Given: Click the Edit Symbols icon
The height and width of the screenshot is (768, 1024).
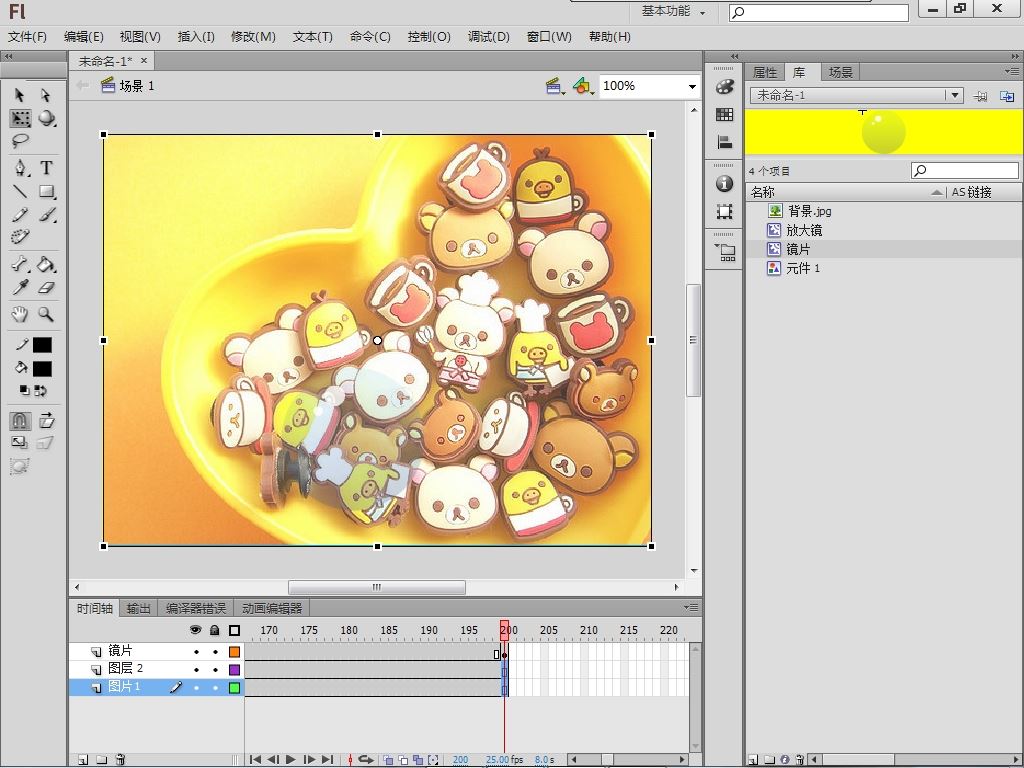Looking at the screenshot, I should pos(583,86).
